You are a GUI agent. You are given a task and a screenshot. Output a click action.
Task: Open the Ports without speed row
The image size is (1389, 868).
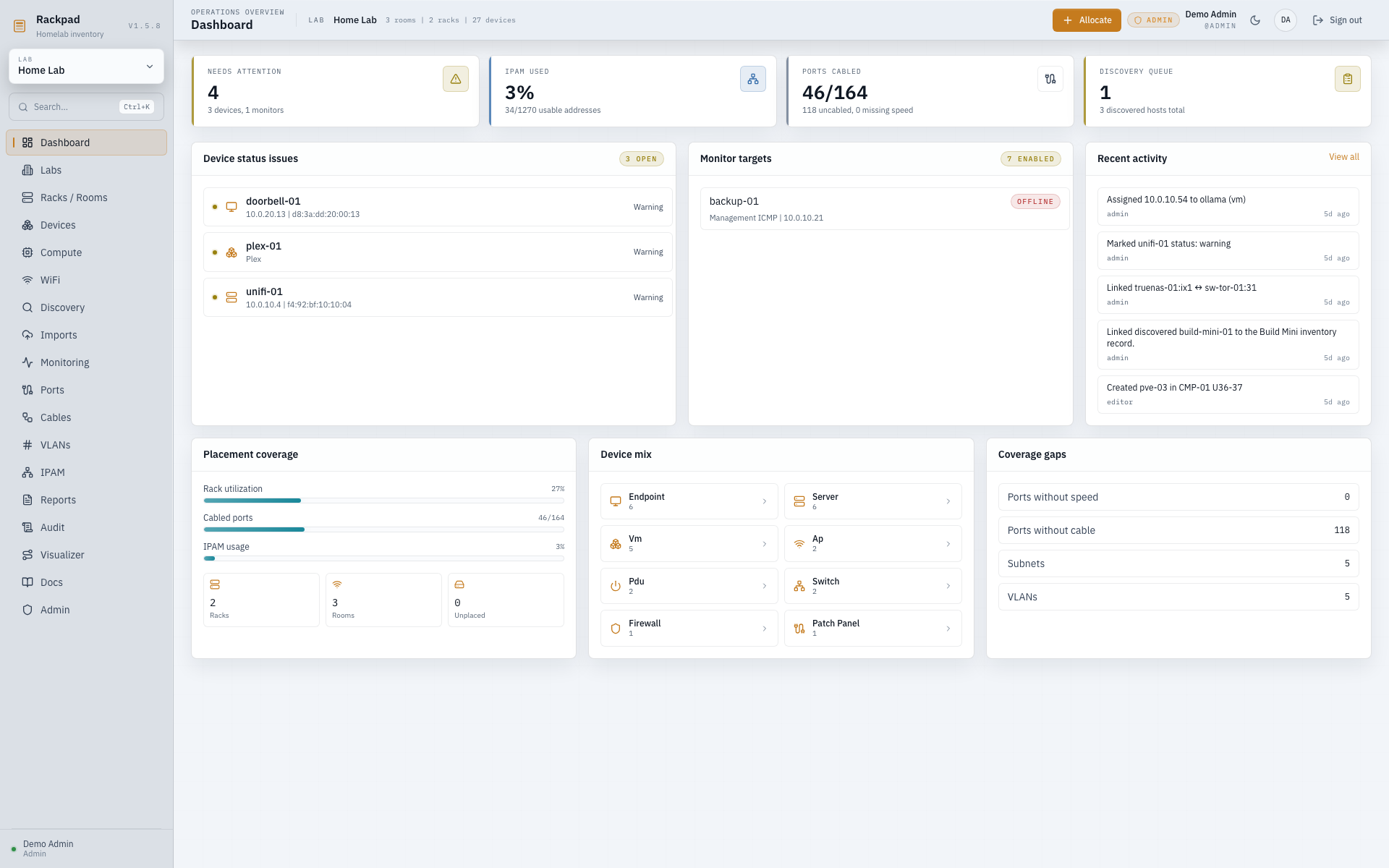click(1178, 497)
